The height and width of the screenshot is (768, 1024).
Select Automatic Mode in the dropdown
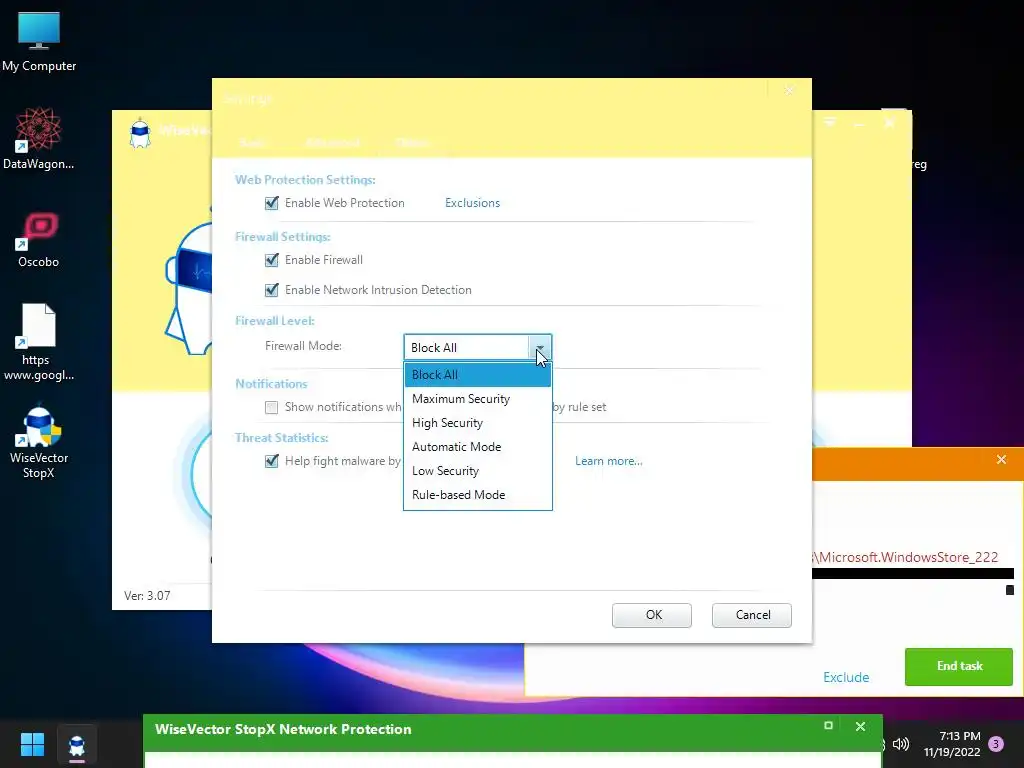point(477,447)
